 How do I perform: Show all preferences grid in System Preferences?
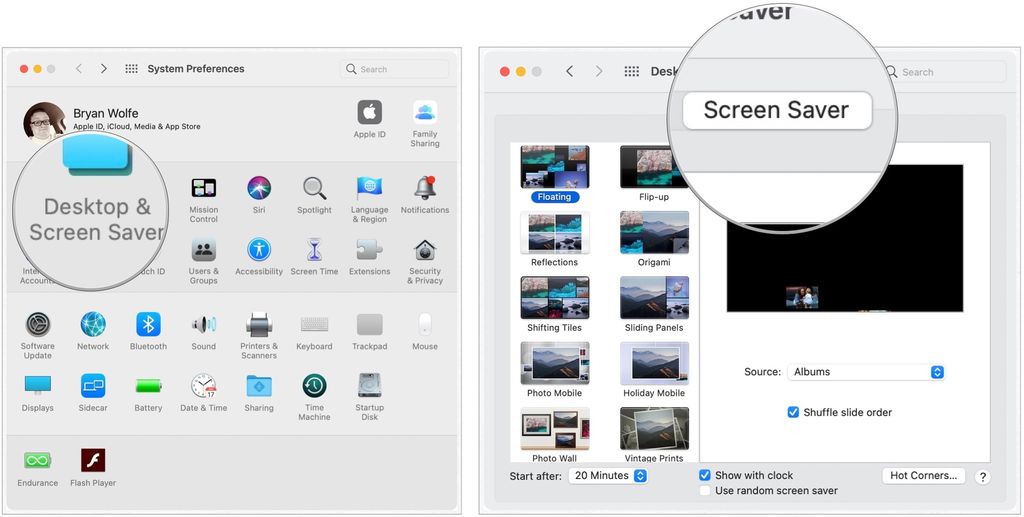click(x=131, y=69)
